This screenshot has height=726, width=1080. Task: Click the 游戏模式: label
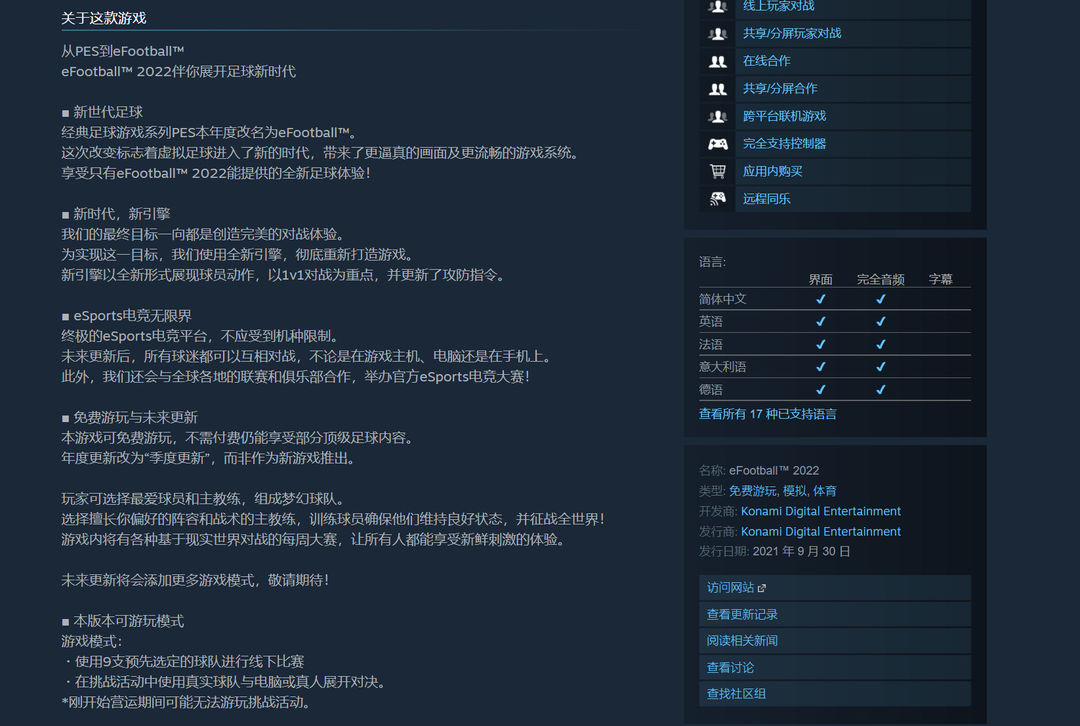92,641
